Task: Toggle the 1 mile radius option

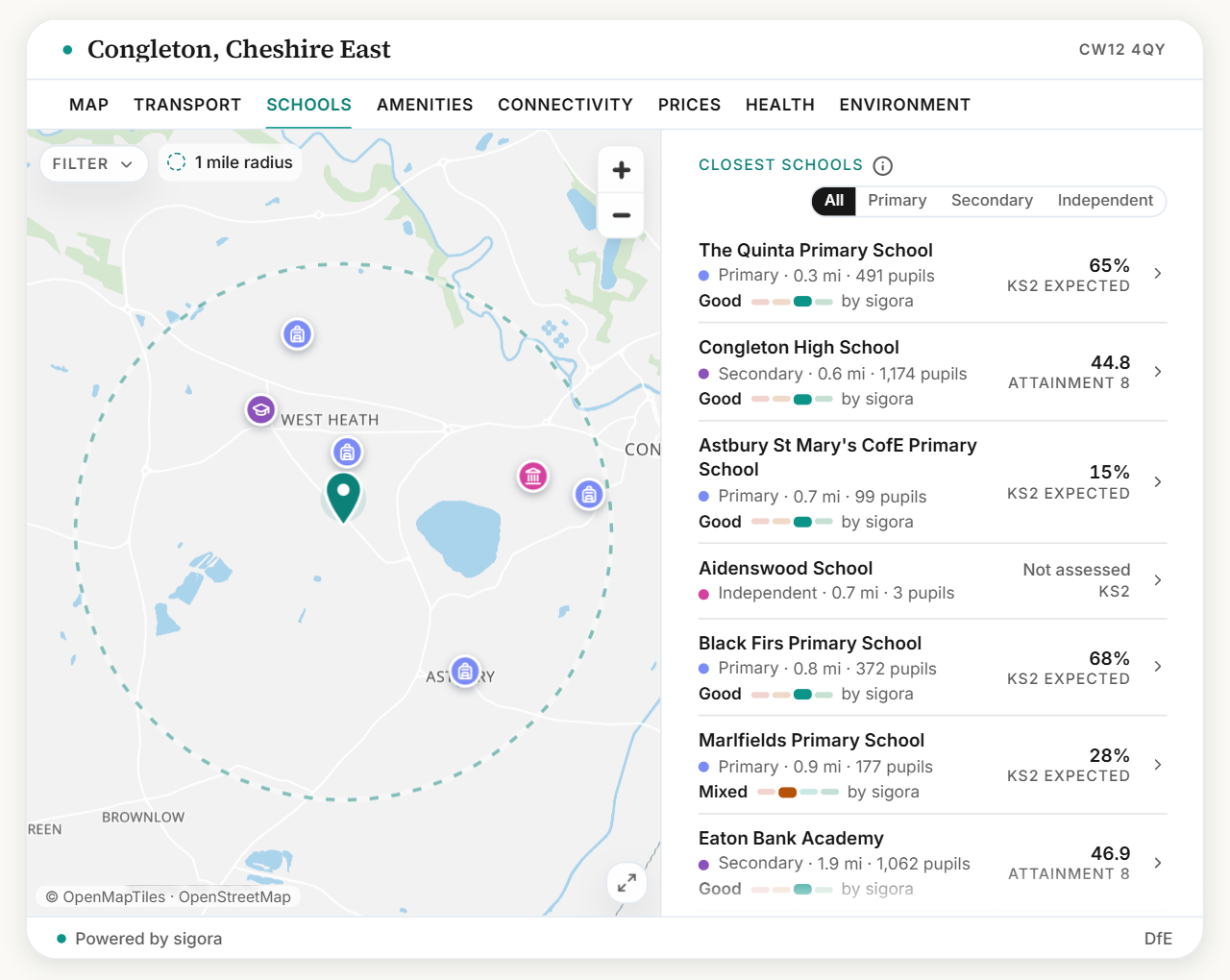Action: 230,162
